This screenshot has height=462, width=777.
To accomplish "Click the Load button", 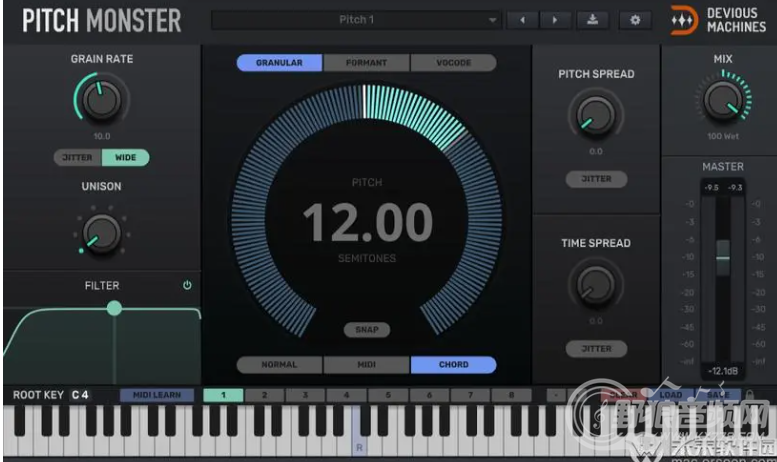I will [x=670, y=395].
